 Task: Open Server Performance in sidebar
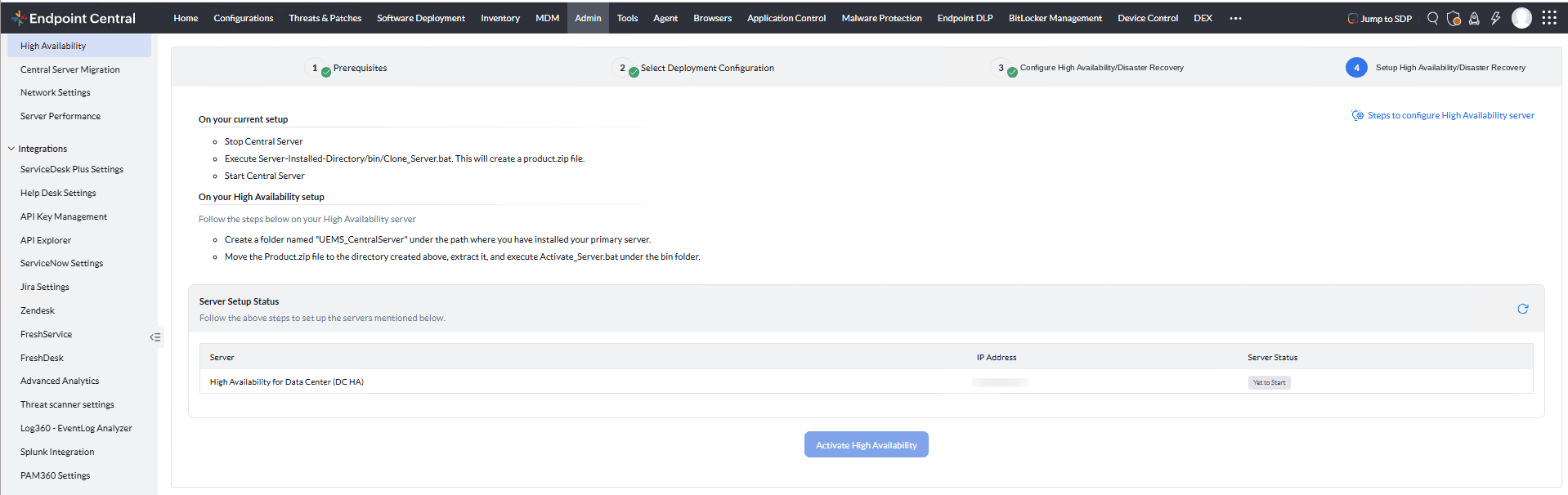click(60, 116)
